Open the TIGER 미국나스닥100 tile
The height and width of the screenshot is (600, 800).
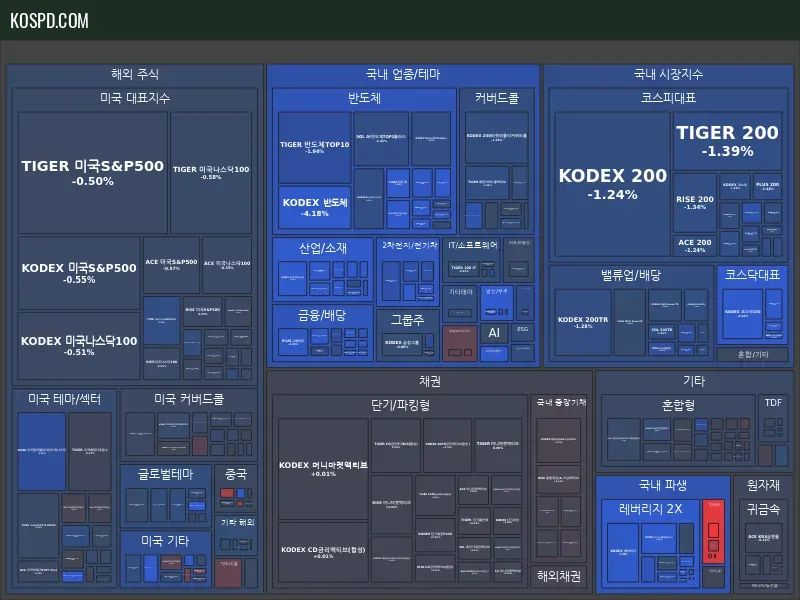point(211,173)
